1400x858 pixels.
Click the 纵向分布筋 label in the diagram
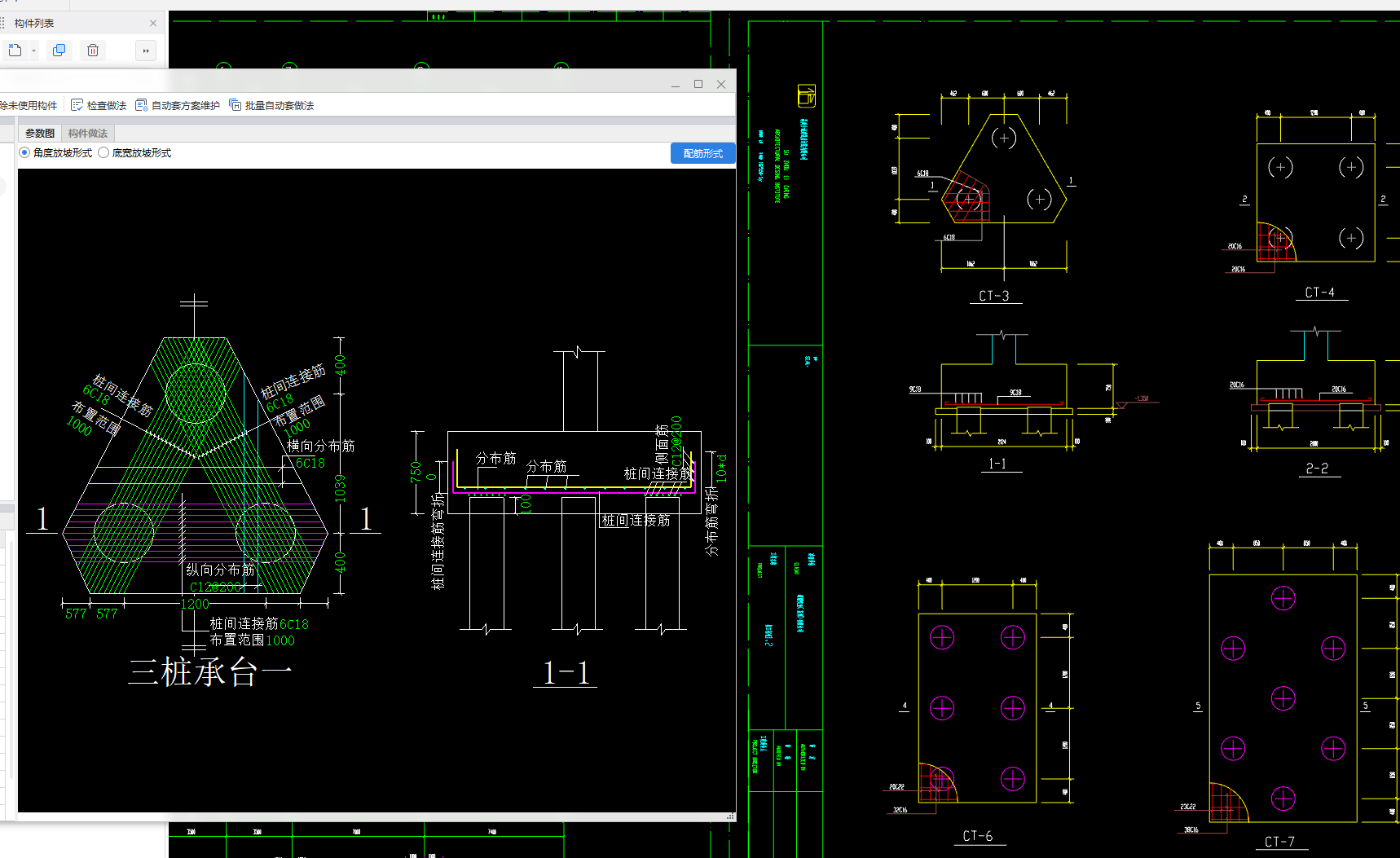(220, 570)
